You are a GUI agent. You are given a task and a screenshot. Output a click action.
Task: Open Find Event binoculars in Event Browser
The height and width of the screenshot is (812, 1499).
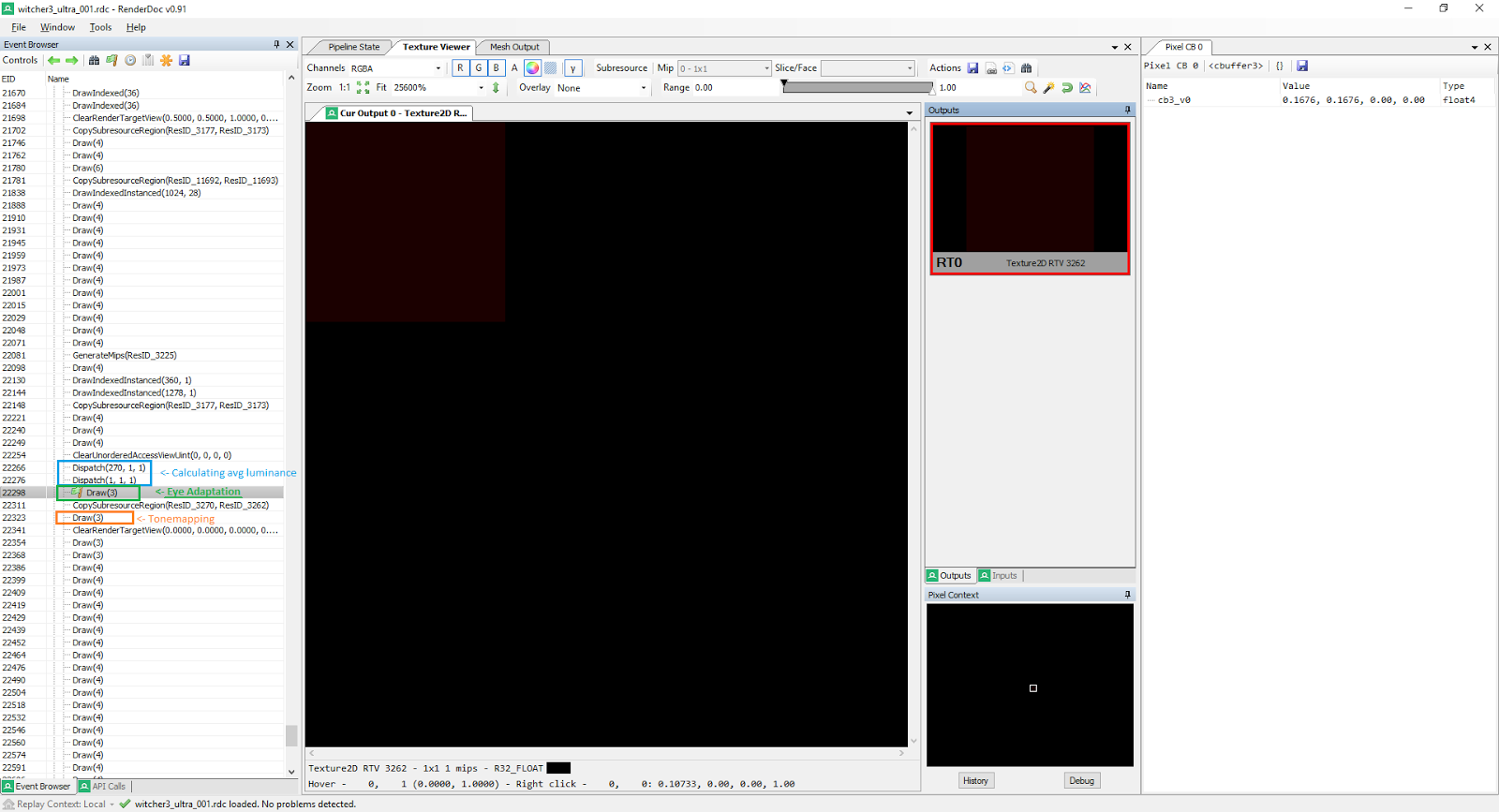[94, 60]
